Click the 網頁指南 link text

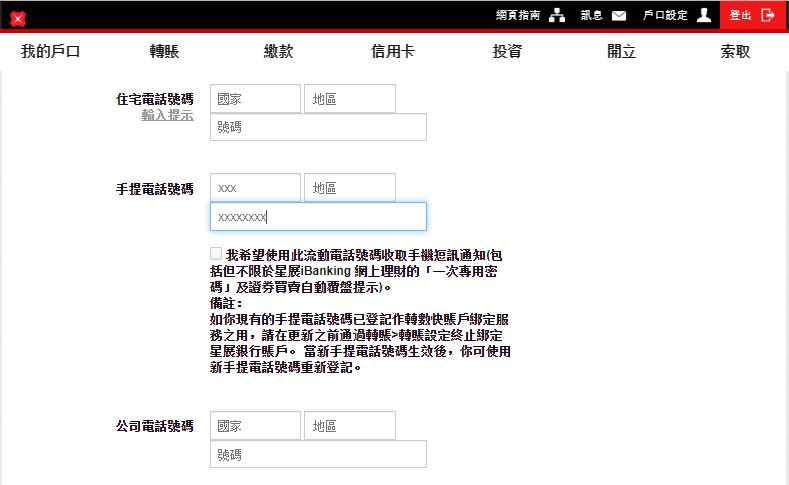point(517,15)
